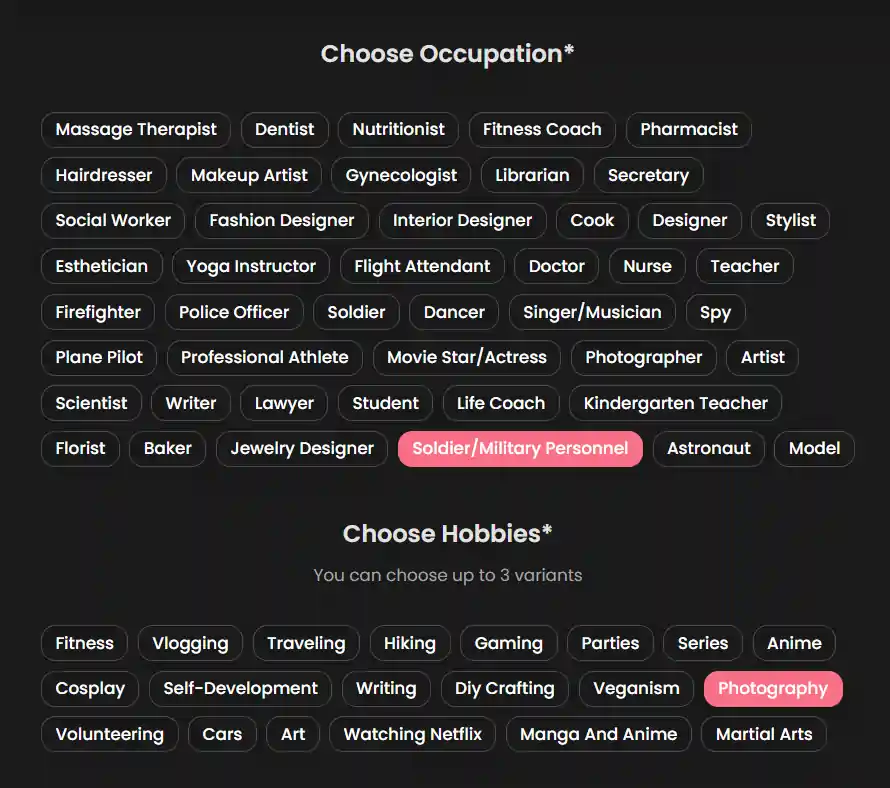Select the Spy occupation
This screenshot has height=788, width=890.
tap(715, 312)
